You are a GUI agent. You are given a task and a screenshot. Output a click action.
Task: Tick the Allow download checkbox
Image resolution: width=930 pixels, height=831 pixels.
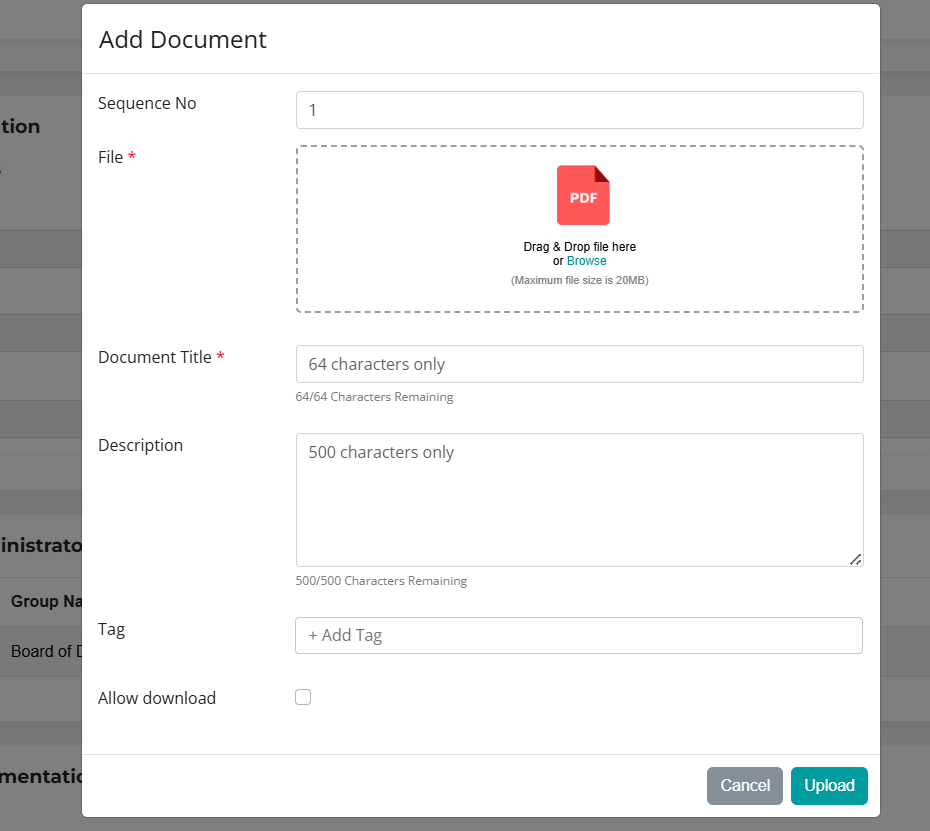coord(303,697)
